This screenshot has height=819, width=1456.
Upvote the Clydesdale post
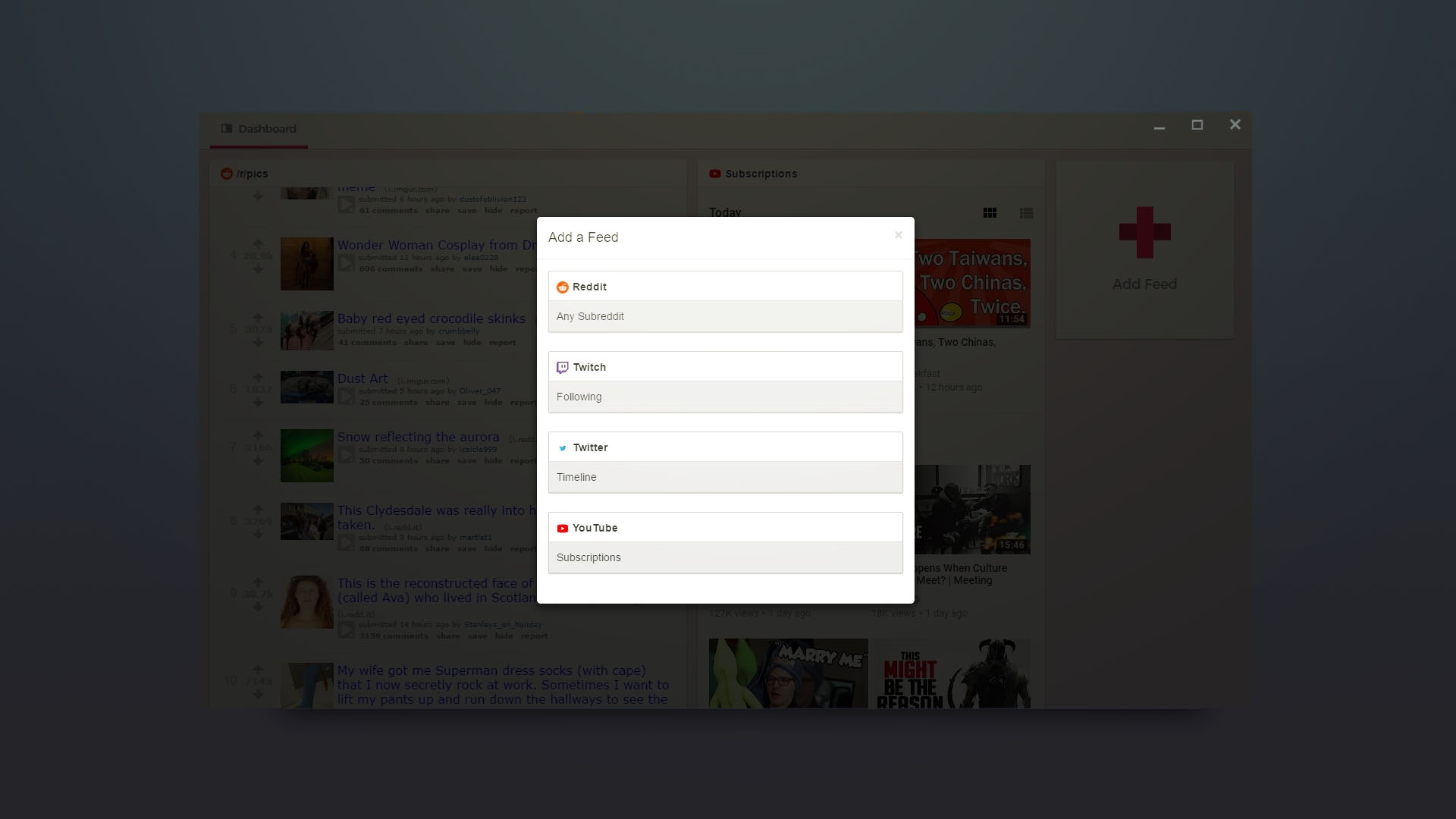pos(258,509)
